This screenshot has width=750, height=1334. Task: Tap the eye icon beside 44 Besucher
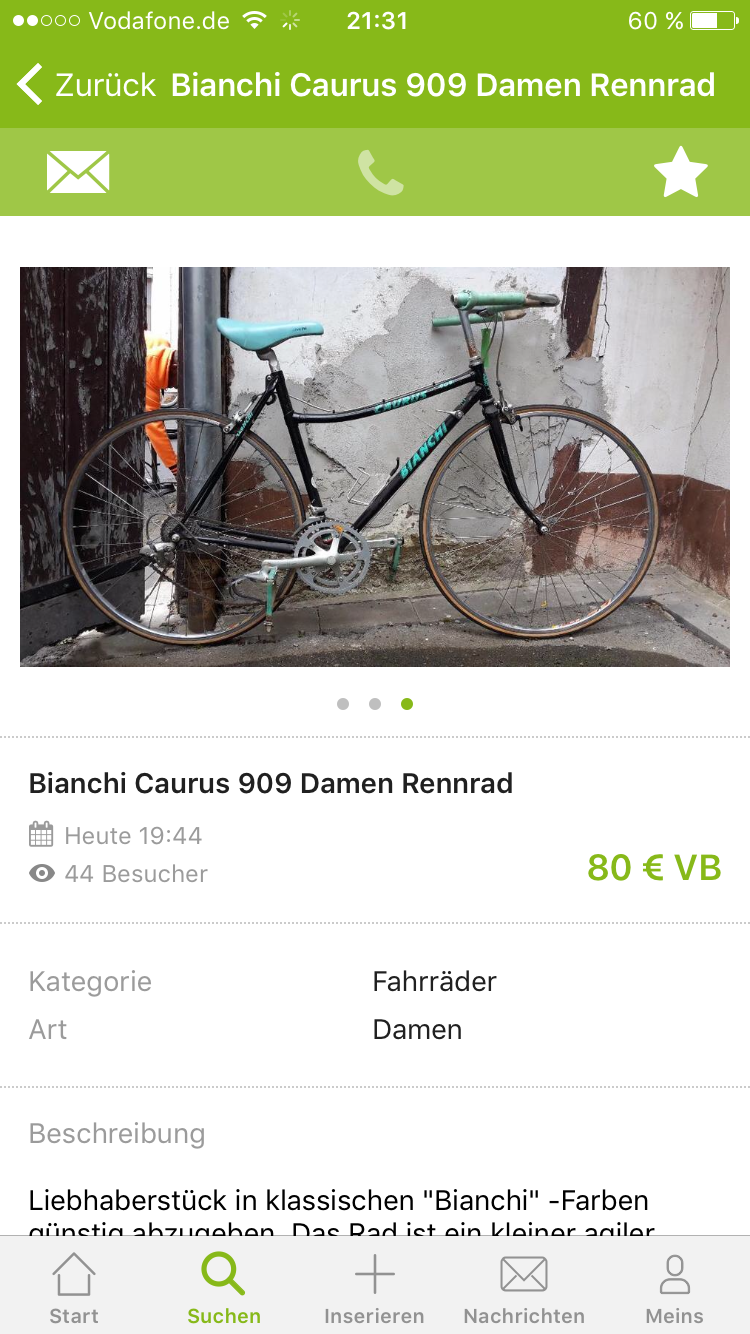[41, 874]
